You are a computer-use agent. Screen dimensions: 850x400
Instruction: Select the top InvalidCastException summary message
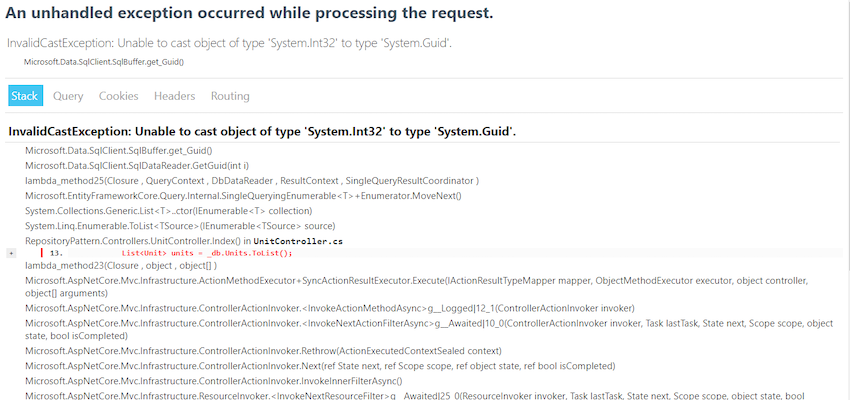coord(230,43)
